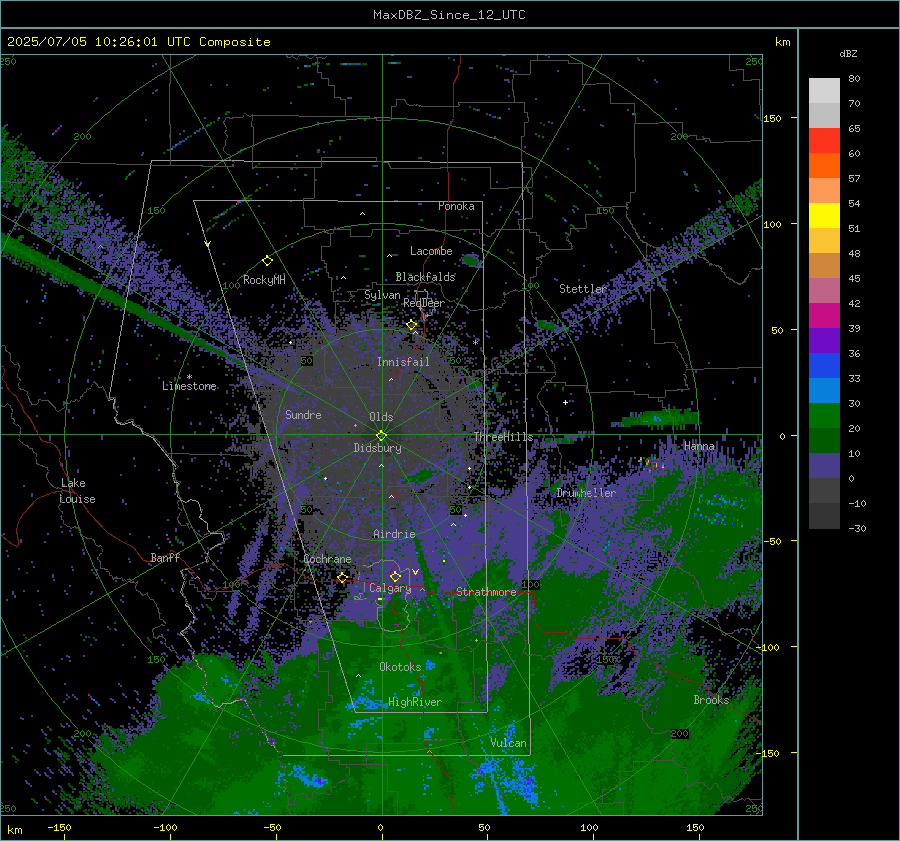Click the Ponoka label
Screen dimensions: 900x841
point(456,206)
